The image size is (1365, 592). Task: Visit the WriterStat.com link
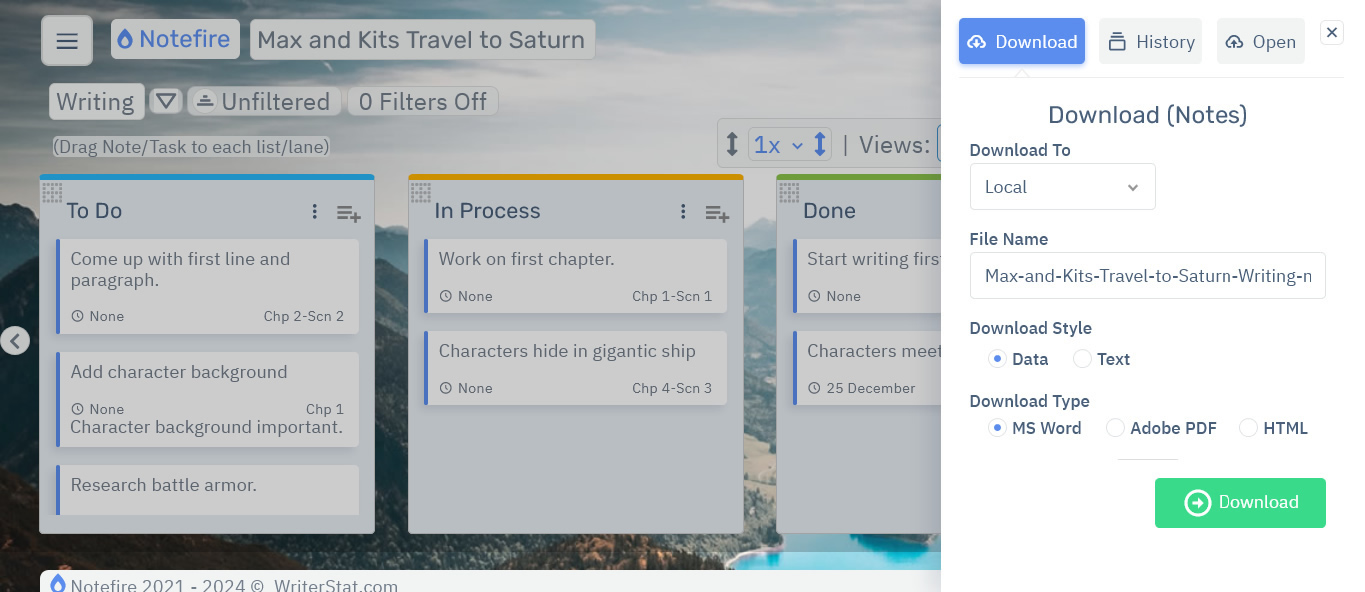click(x=336, y=585)
